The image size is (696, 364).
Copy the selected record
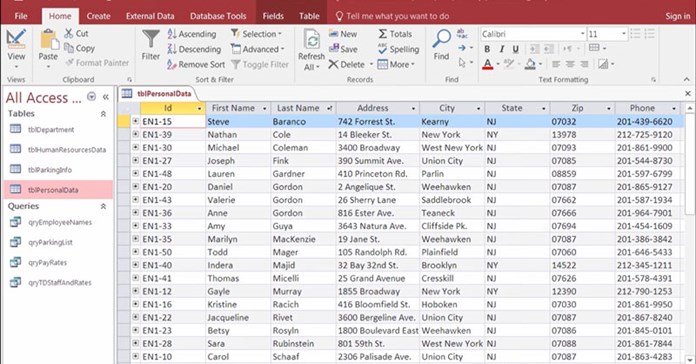coord(79,48)
